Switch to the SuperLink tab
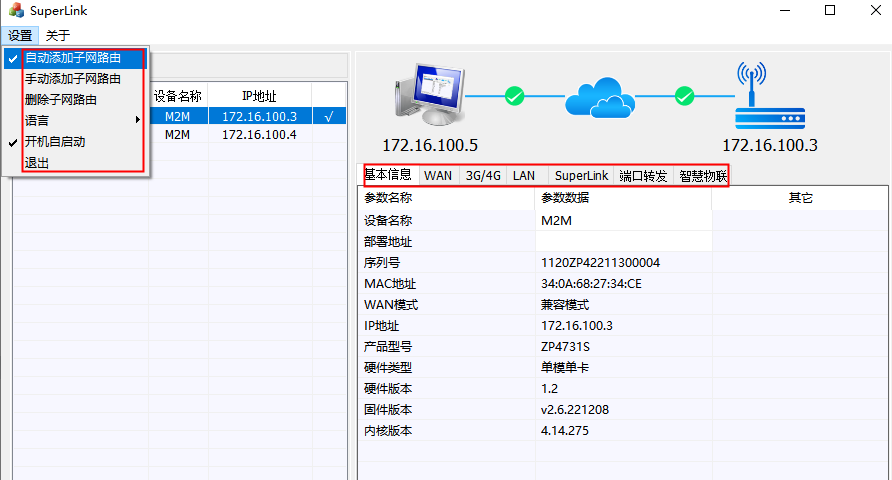892x480 pixels. [x=581, y=176]
